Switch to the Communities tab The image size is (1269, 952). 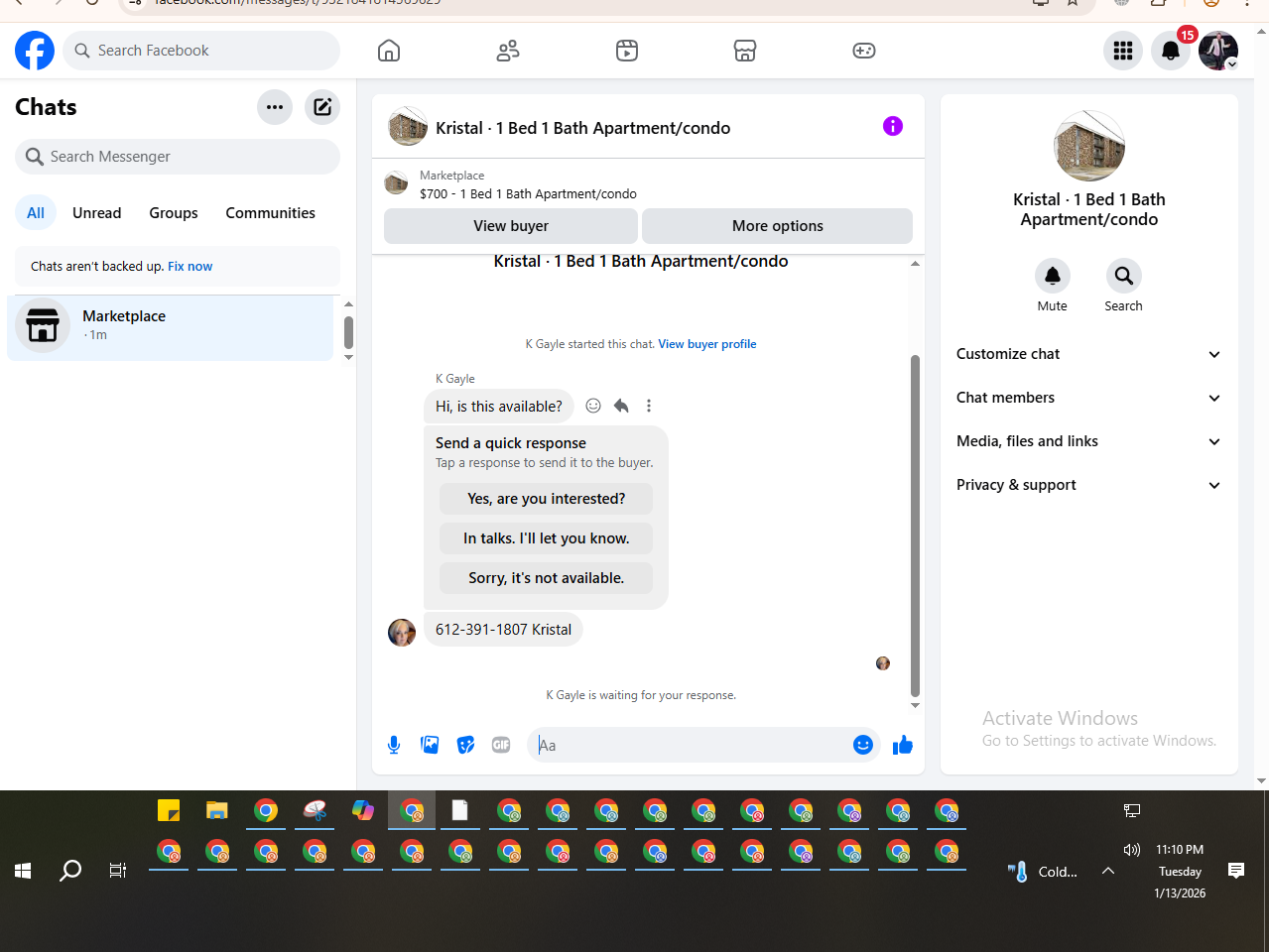click(x=271, y=213)
